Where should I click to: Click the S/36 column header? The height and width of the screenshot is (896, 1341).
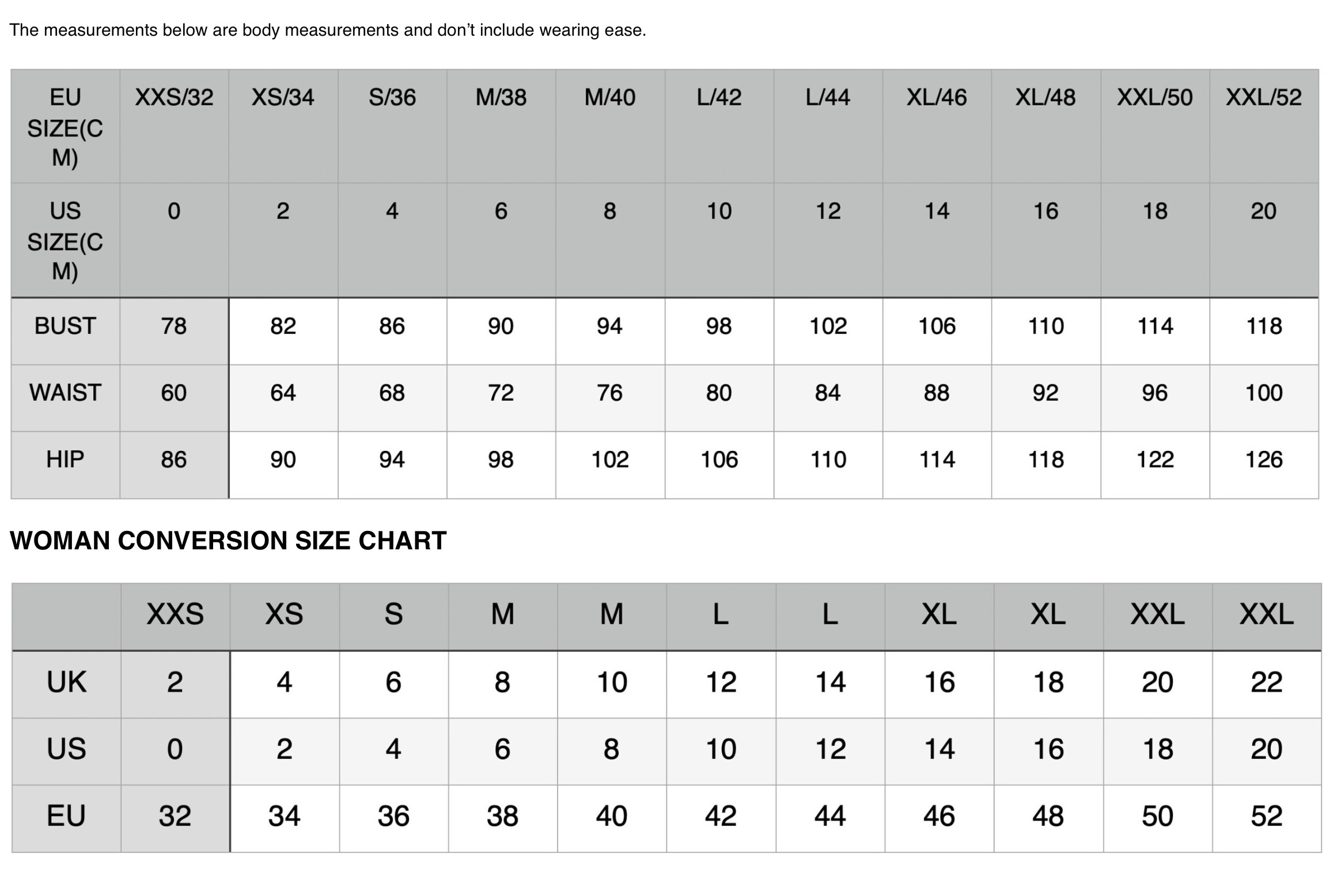click(392, 97)
